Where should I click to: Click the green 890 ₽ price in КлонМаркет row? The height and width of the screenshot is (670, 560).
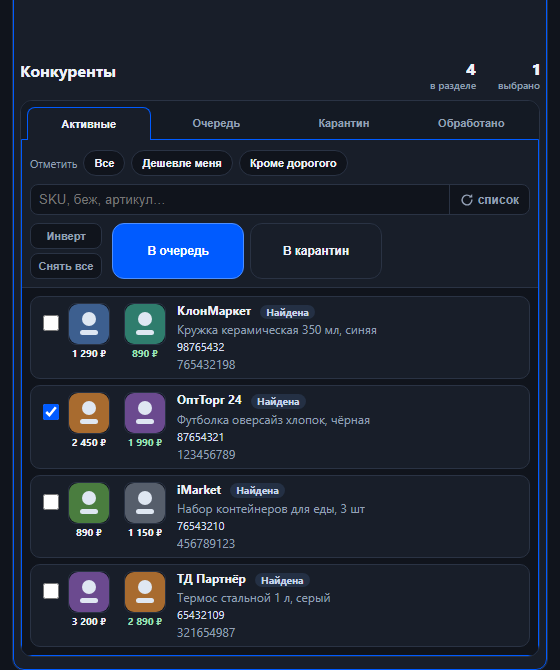145,354
